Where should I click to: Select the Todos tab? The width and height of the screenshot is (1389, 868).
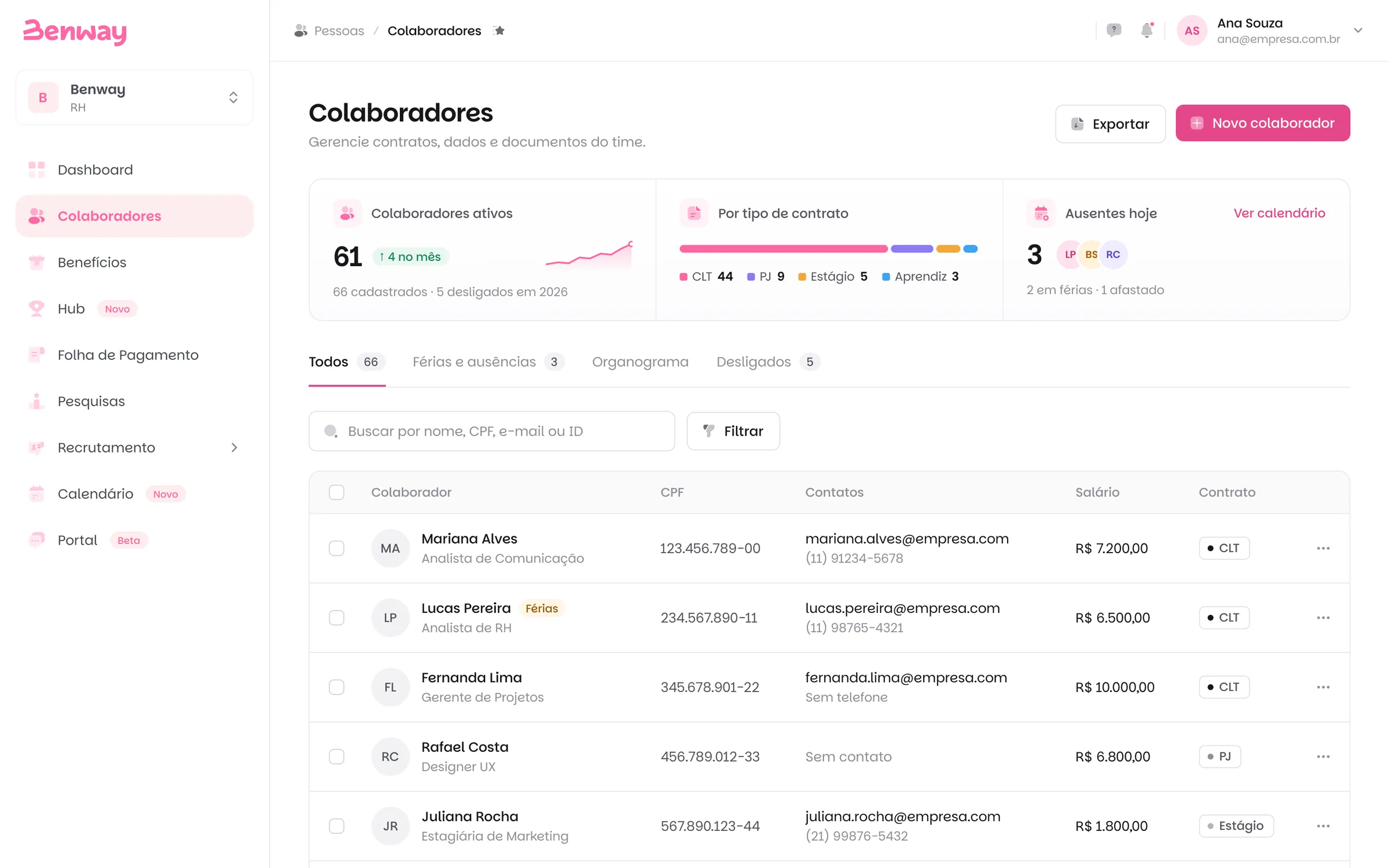(x=347, y=362)
